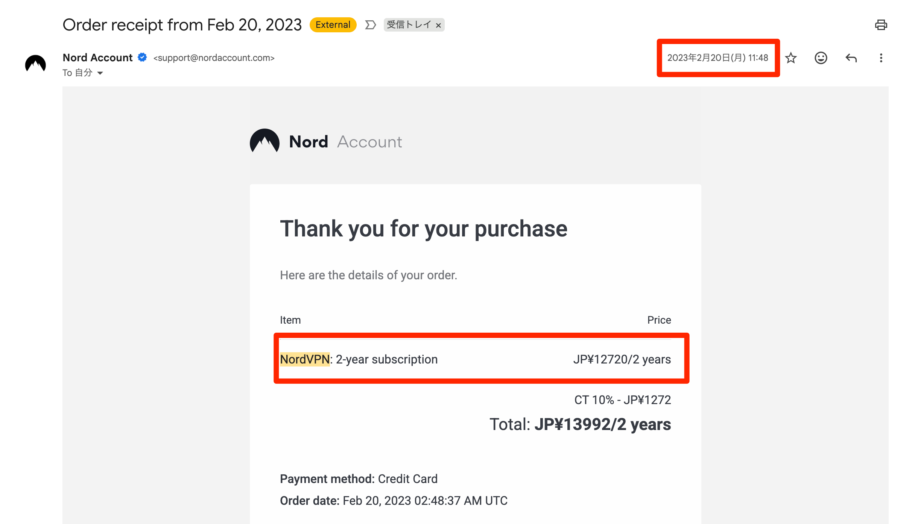
Task: Remove the 受信トレイ label with the x
Action: coord(438,25)
